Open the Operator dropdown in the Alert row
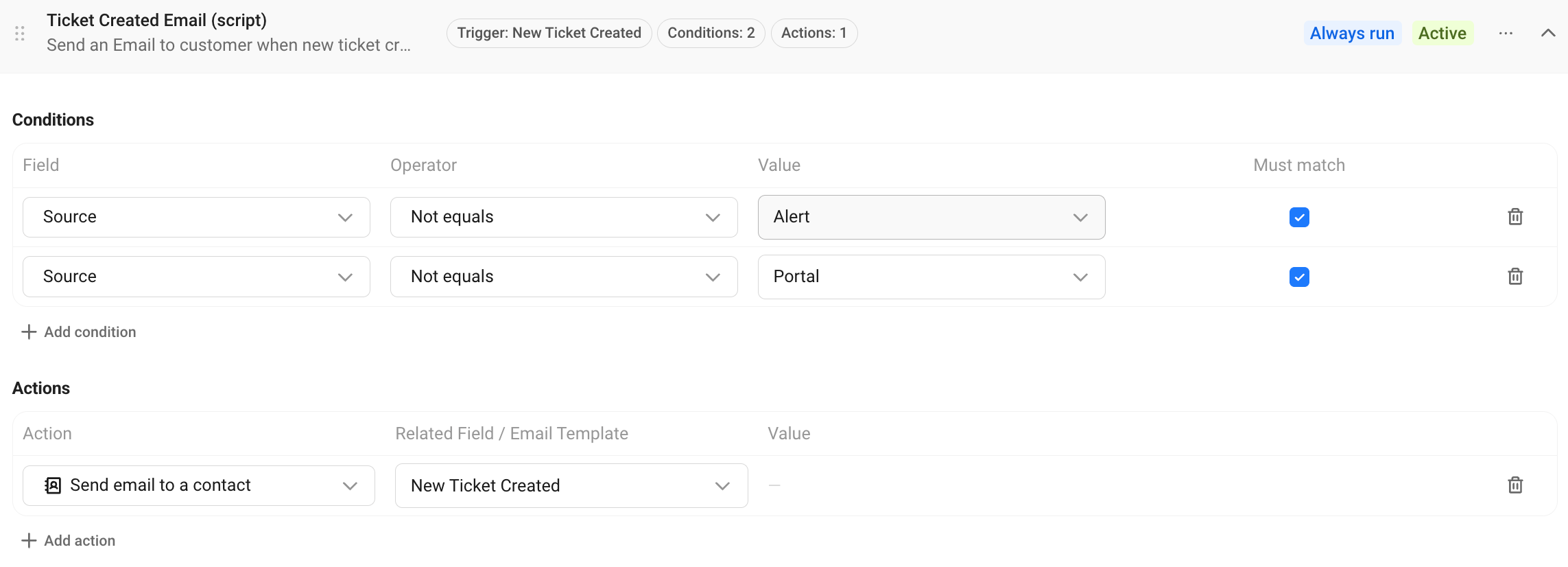Screen dimensions: 1568x567 (x=564, y=217)
